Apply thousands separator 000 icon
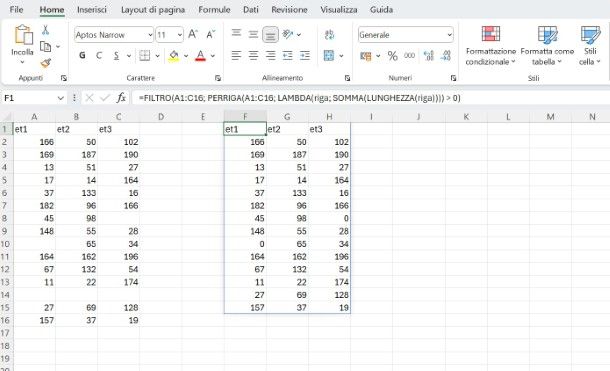 pos(409,56)
